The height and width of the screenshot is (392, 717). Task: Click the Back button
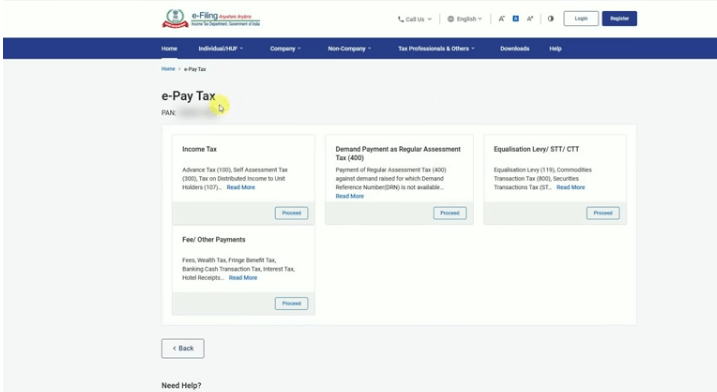tap(183, 349)
